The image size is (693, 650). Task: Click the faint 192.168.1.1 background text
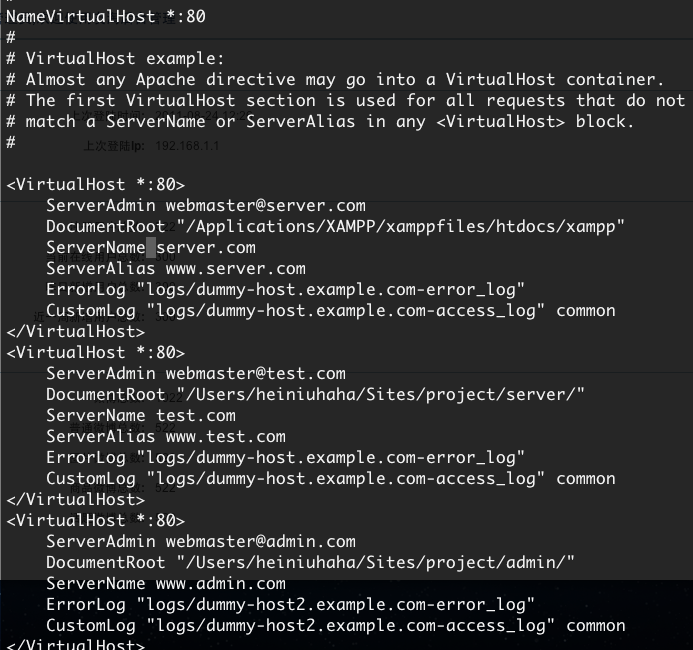[x=187, y=146]
